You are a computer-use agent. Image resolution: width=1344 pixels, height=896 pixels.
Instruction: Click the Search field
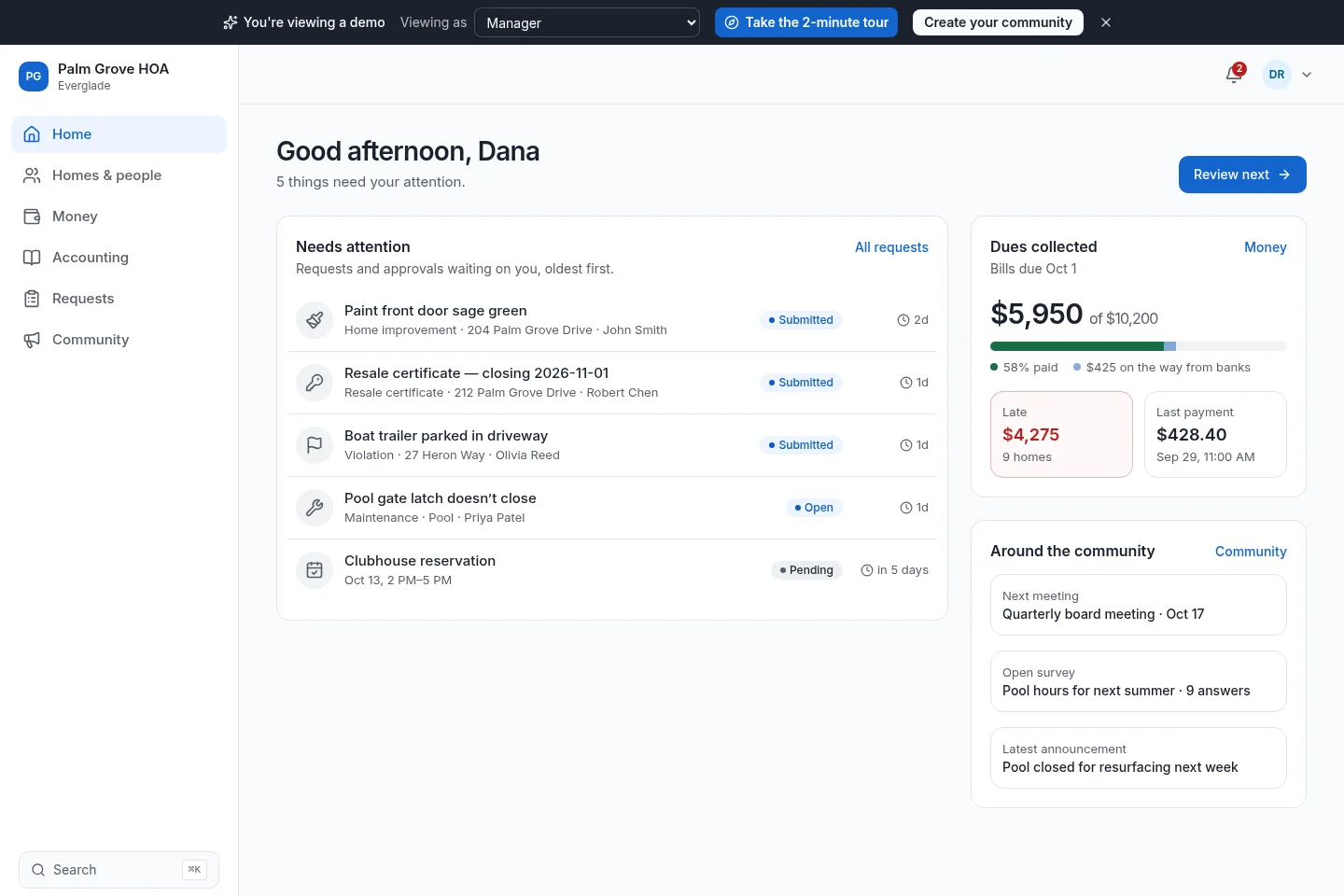(119, 870)
